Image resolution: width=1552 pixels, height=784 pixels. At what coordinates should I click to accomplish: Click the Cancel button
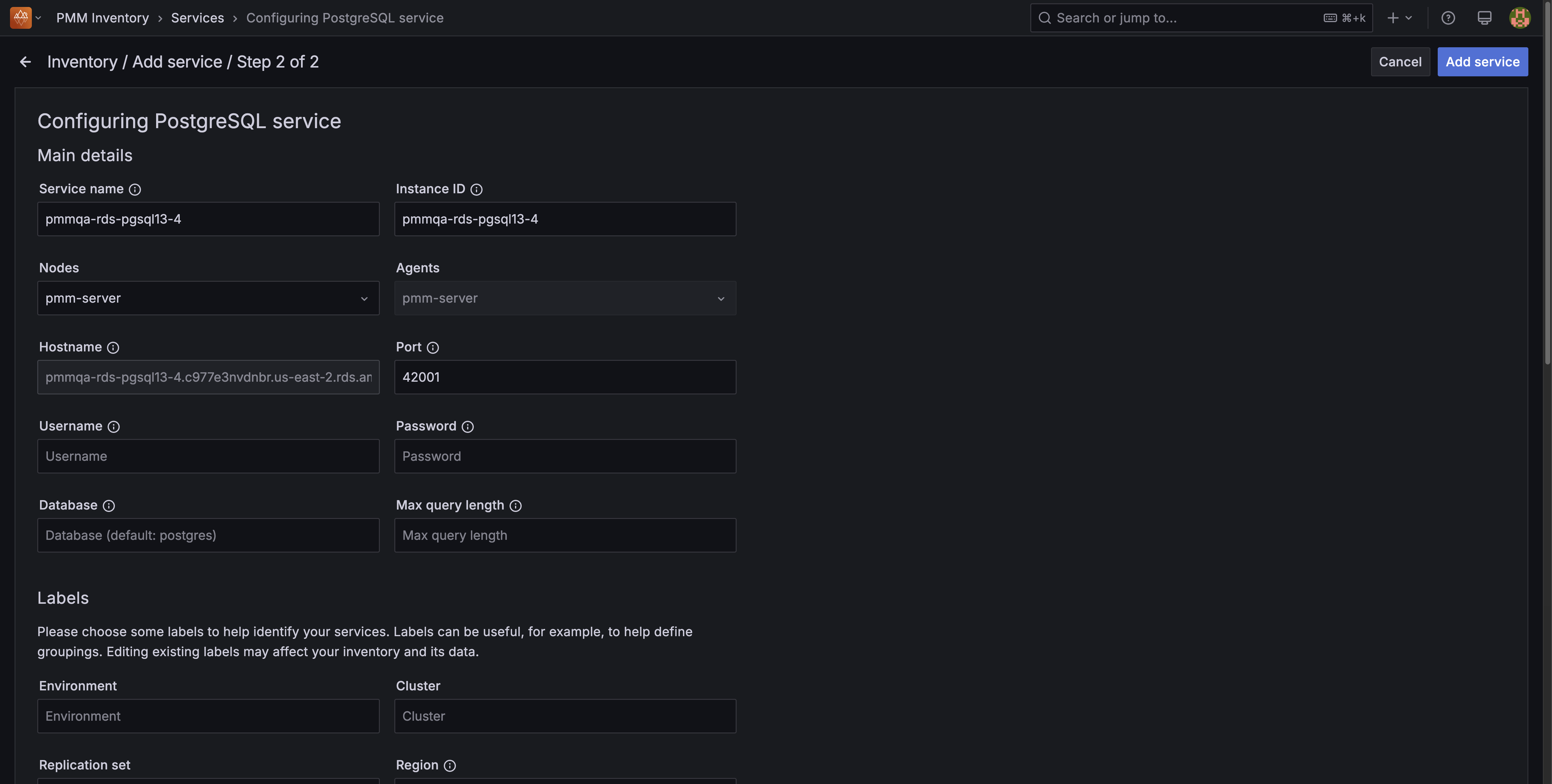point(1400,62)
